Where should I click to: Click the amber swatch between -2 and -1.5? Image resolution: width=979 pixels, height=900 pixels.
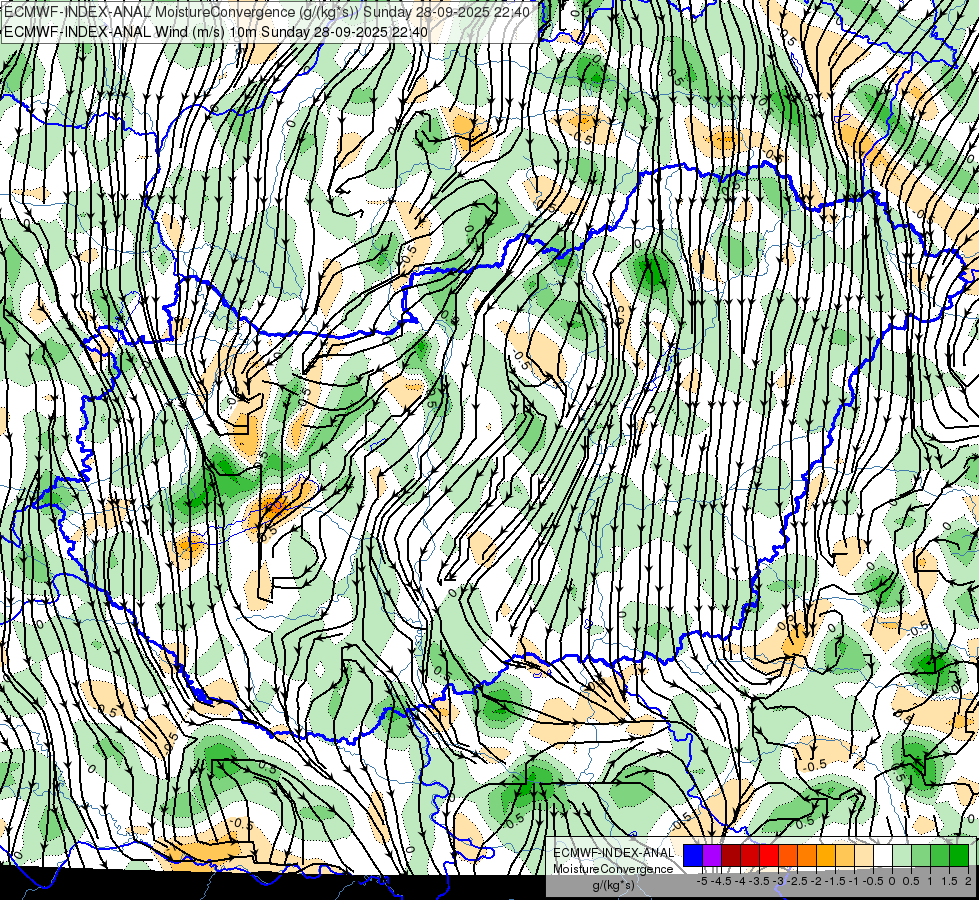coord(826,855)
